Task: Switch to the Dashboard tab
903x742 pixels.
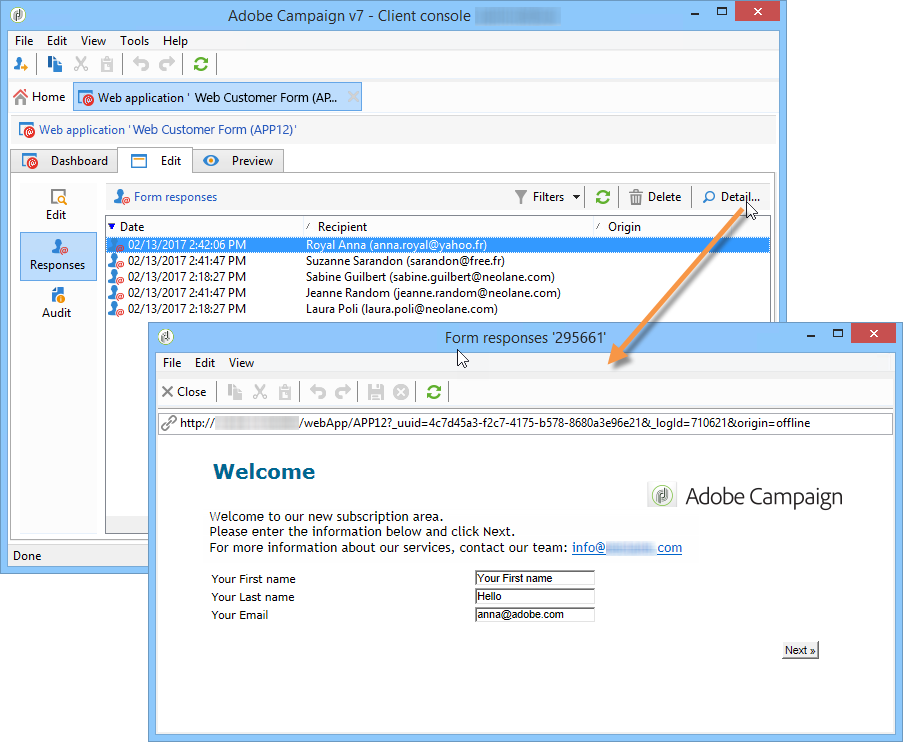Action: pos(64,161)
